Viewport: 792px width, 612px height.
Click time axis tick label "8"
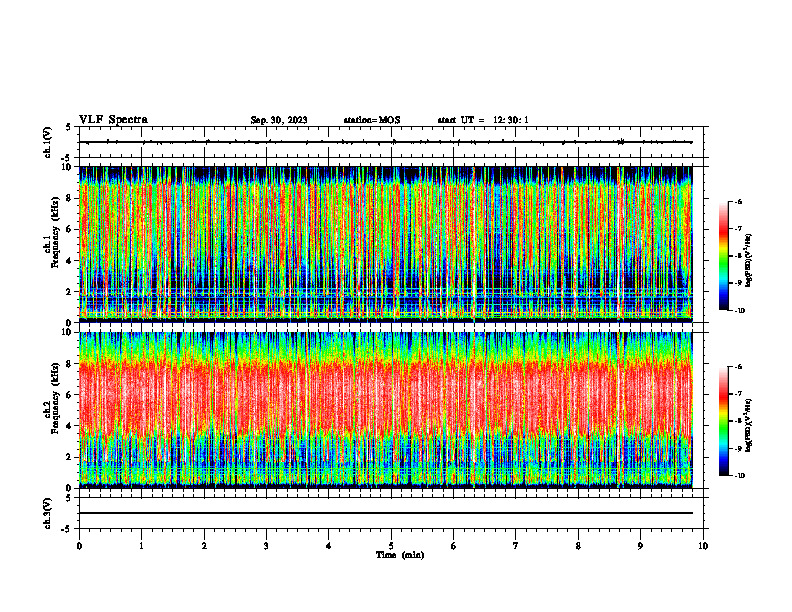[x=578, y=546]
